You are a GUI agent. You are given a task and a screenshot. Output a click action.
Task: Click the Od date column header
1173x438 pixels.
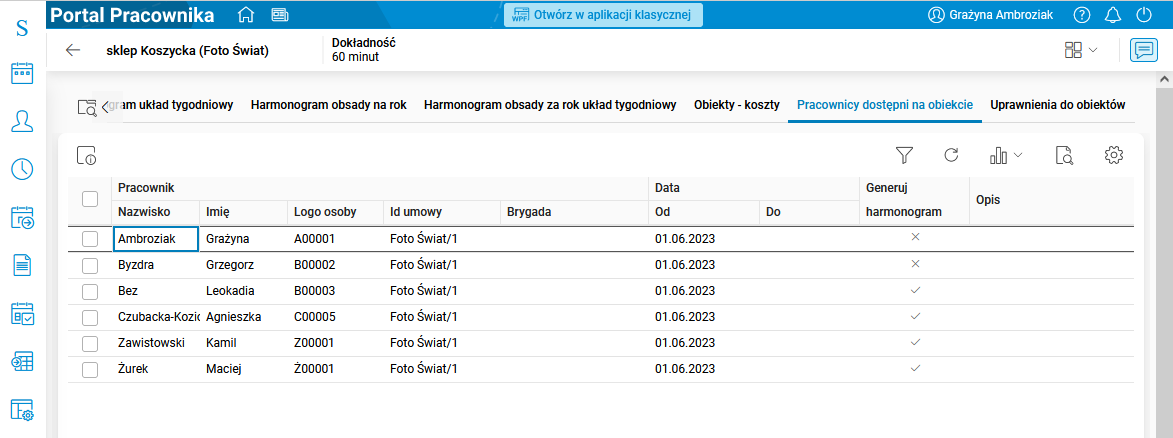click(x=704, y=212)
